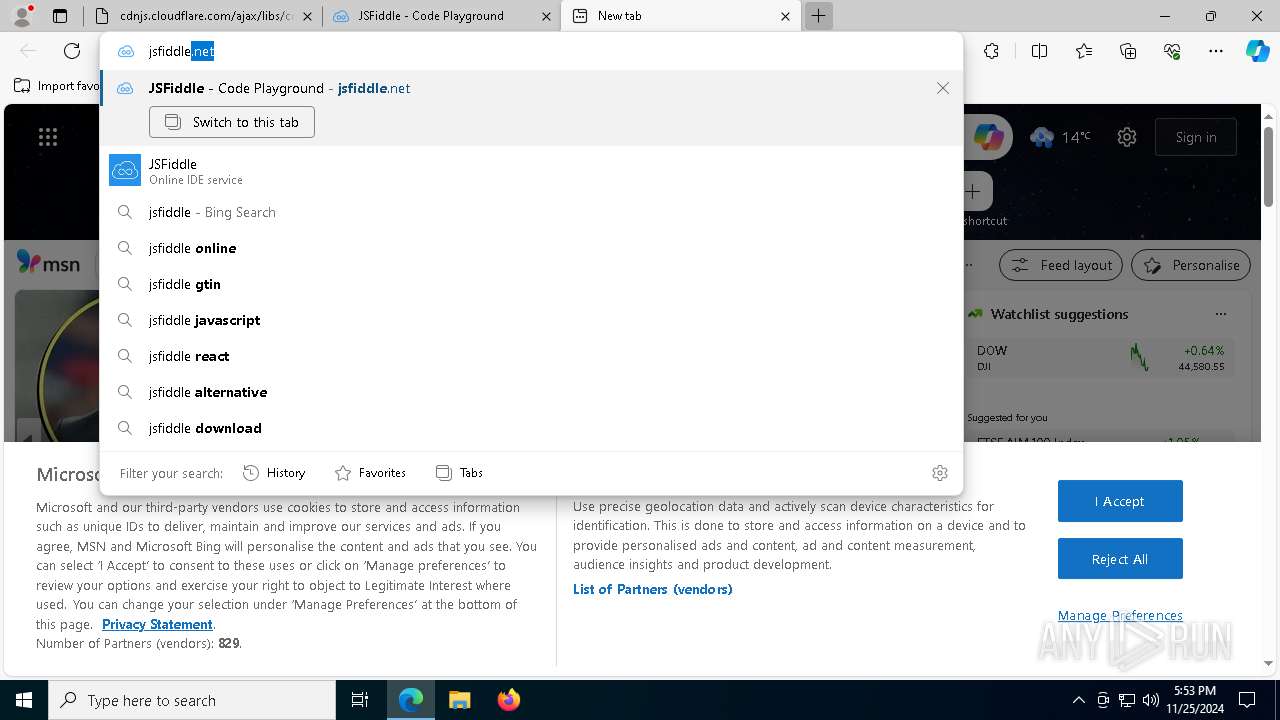Close the JSFiddle Code Playground tab
The width and height of the screenshot is (1280, 720).
point(546,16)
